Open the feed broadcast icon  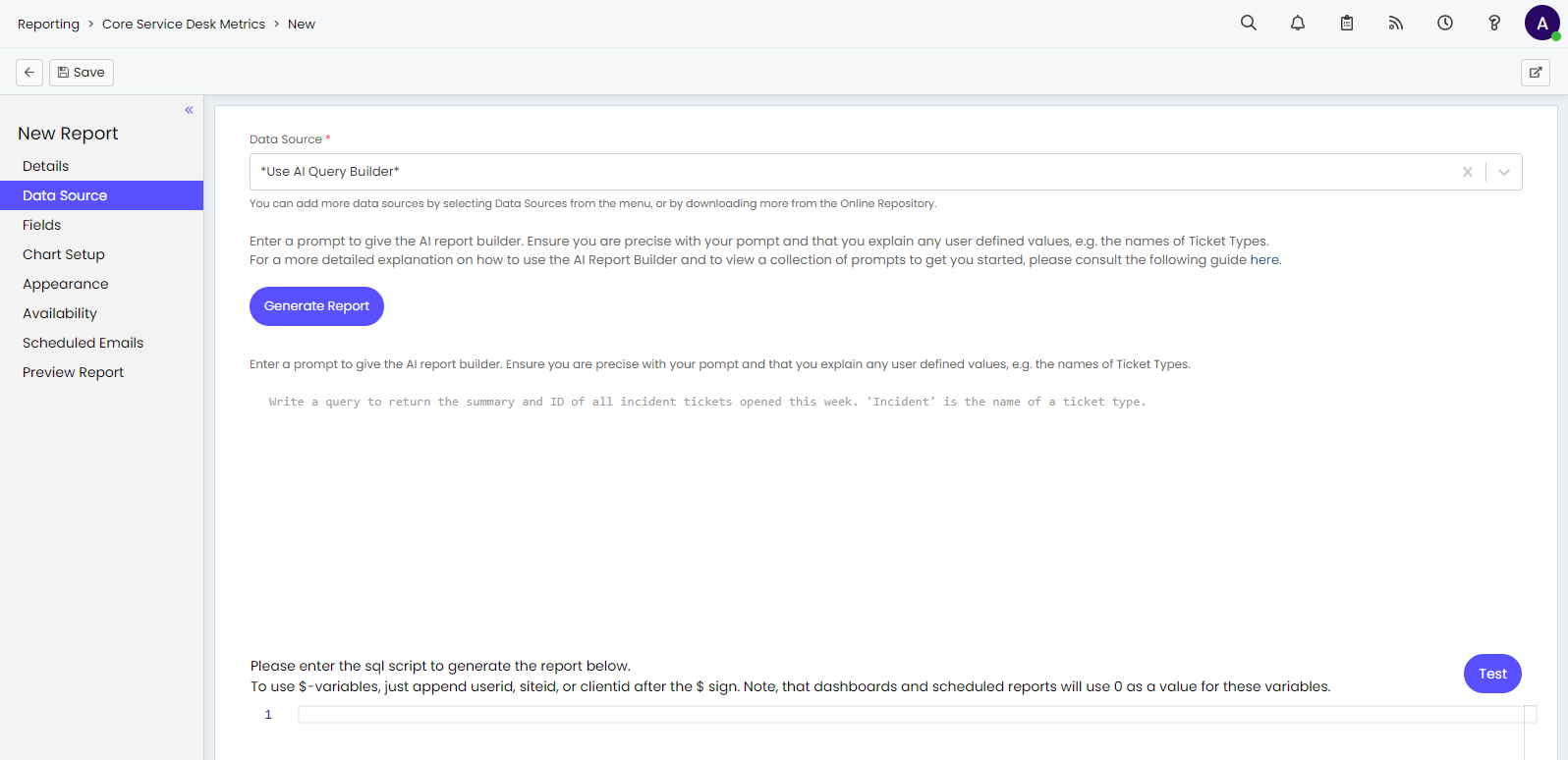point(1396,23)
